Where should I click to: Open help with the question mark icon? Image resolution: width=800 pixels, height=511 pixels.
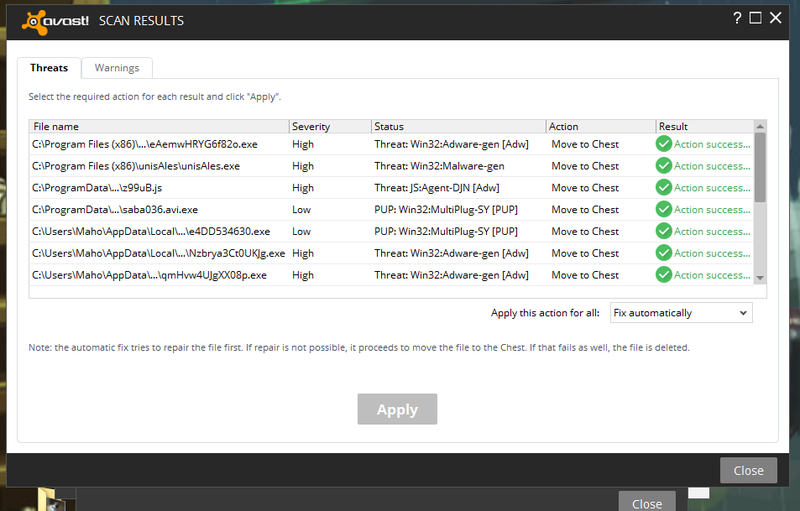(x=737, y=18)
